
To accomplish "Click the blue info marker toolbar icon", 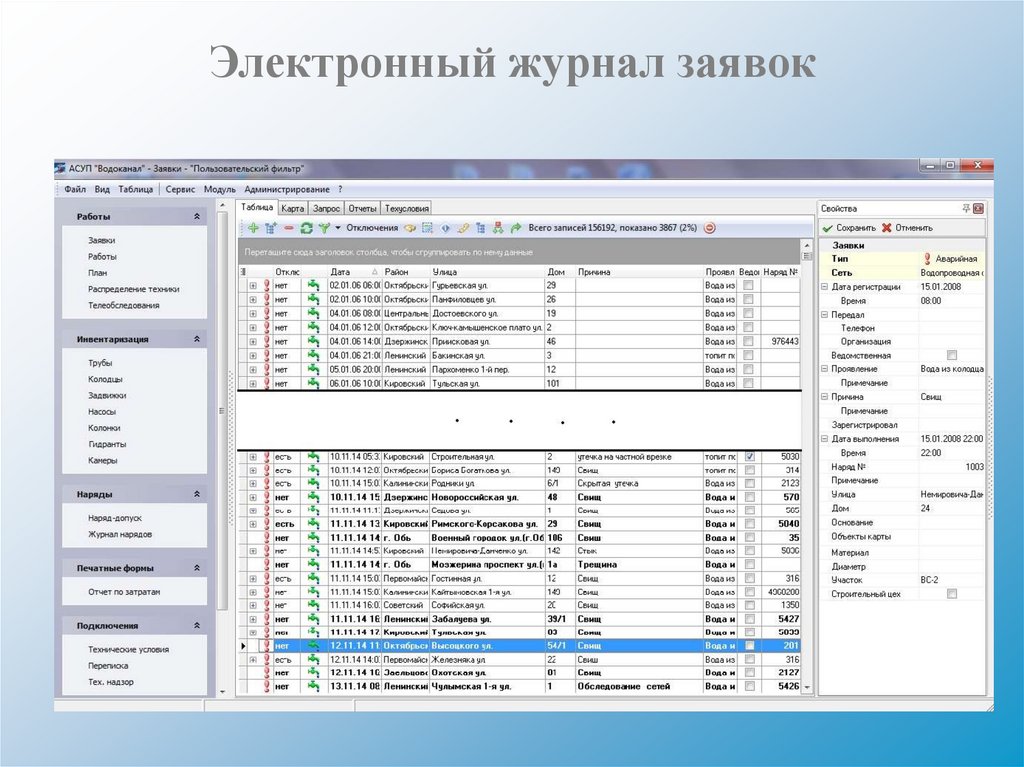I will [x=445, y=228].
